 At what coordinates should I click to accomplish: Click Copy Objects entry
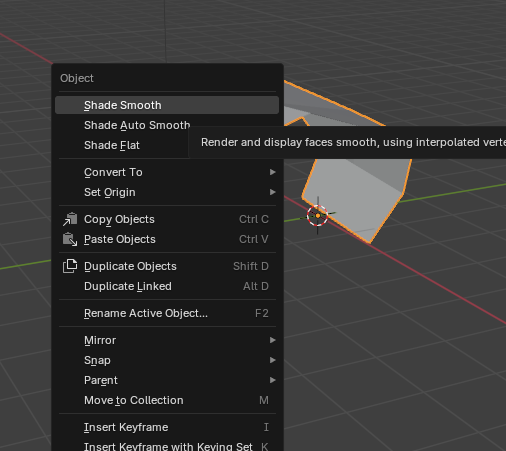[x=167, y=219]
